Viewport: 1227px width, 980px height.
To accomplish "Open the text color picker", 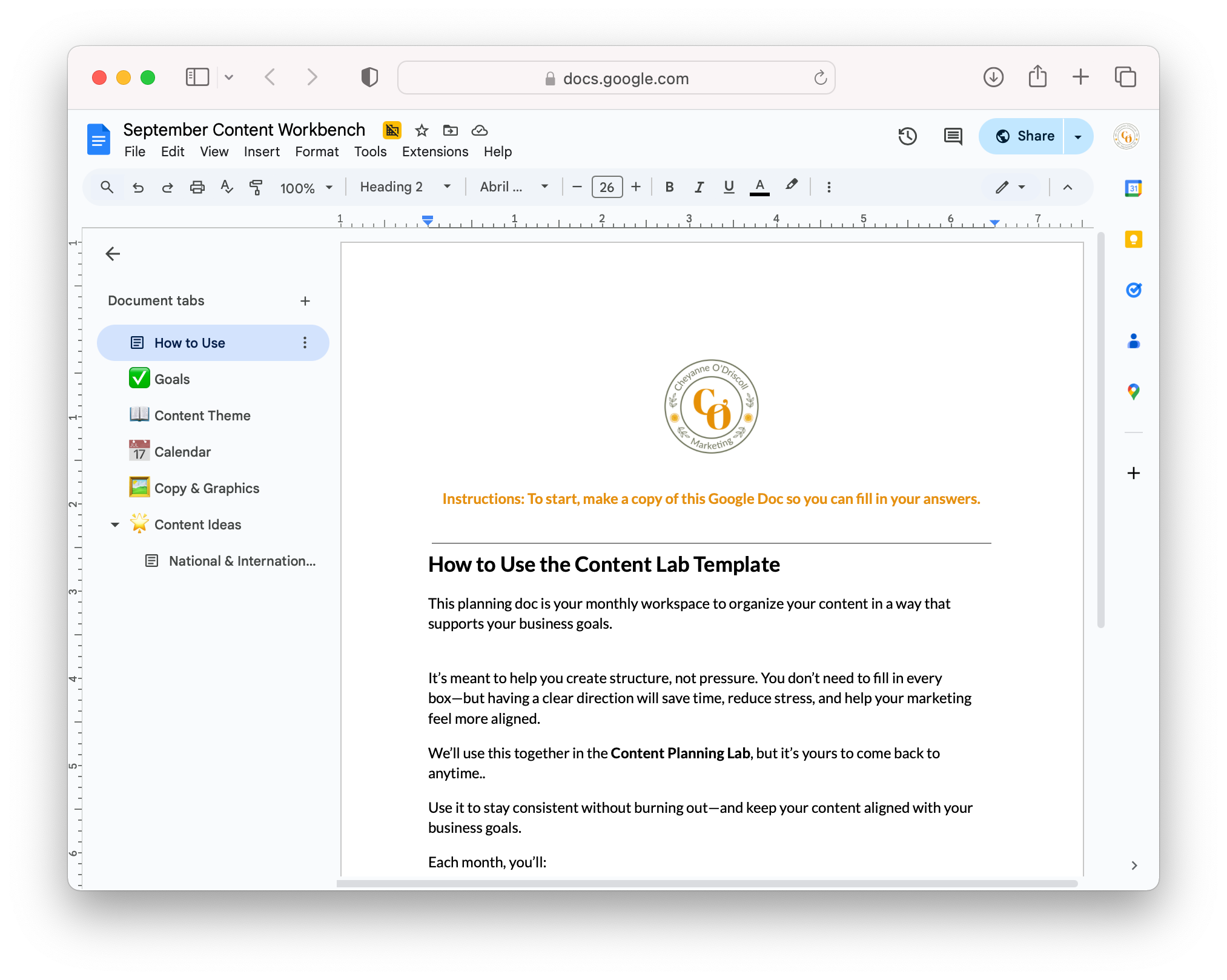I will (x=759, y=187).
